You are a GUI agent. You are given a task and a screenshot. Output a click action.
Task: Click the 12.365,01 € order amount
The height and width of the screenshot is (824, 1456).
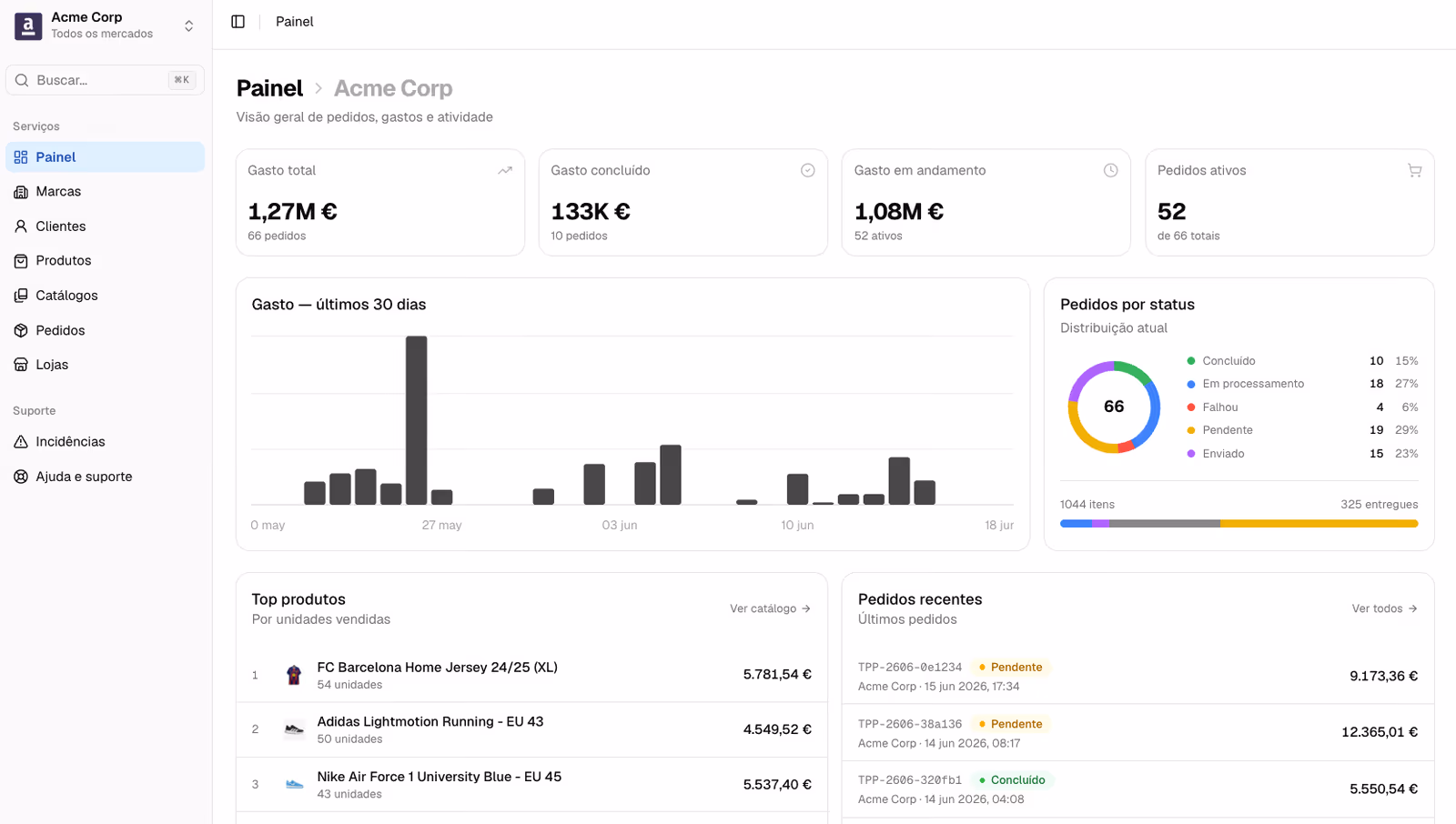click(1380, 732)
